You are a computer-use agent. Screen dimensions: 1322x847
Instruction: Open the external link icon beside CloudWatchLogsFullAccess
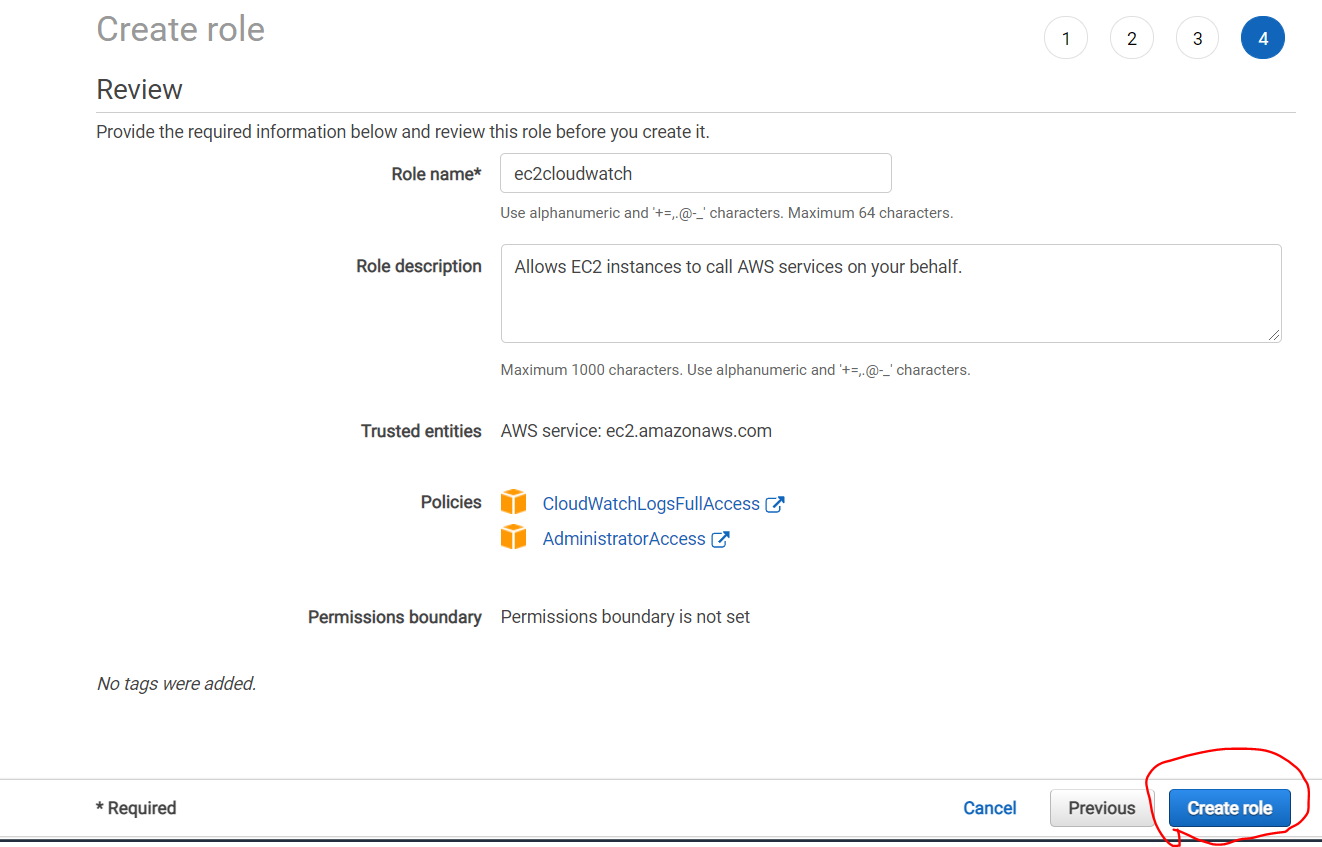(774, 504)
